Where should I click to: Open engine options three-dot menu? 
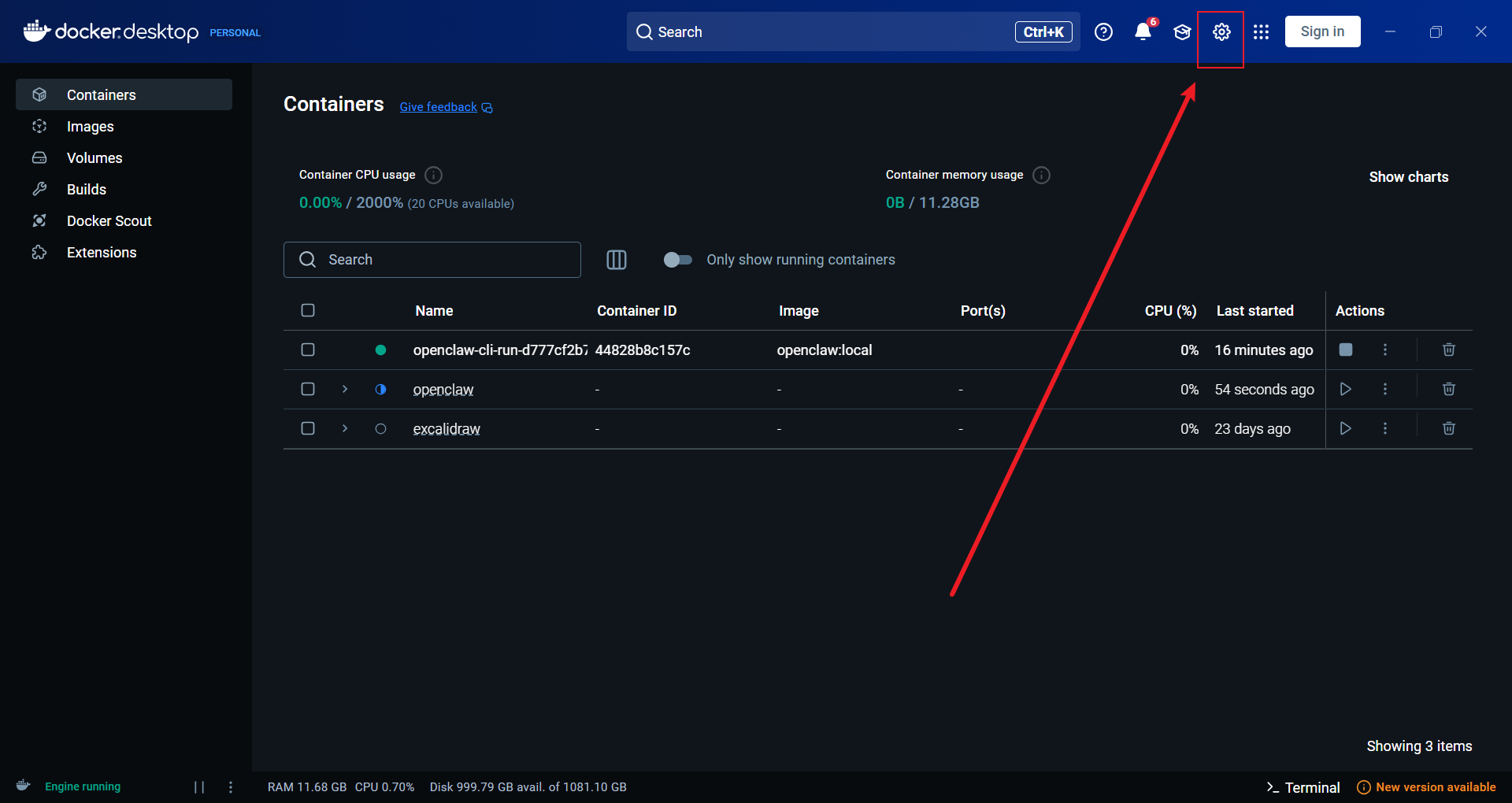click(231, 787)
